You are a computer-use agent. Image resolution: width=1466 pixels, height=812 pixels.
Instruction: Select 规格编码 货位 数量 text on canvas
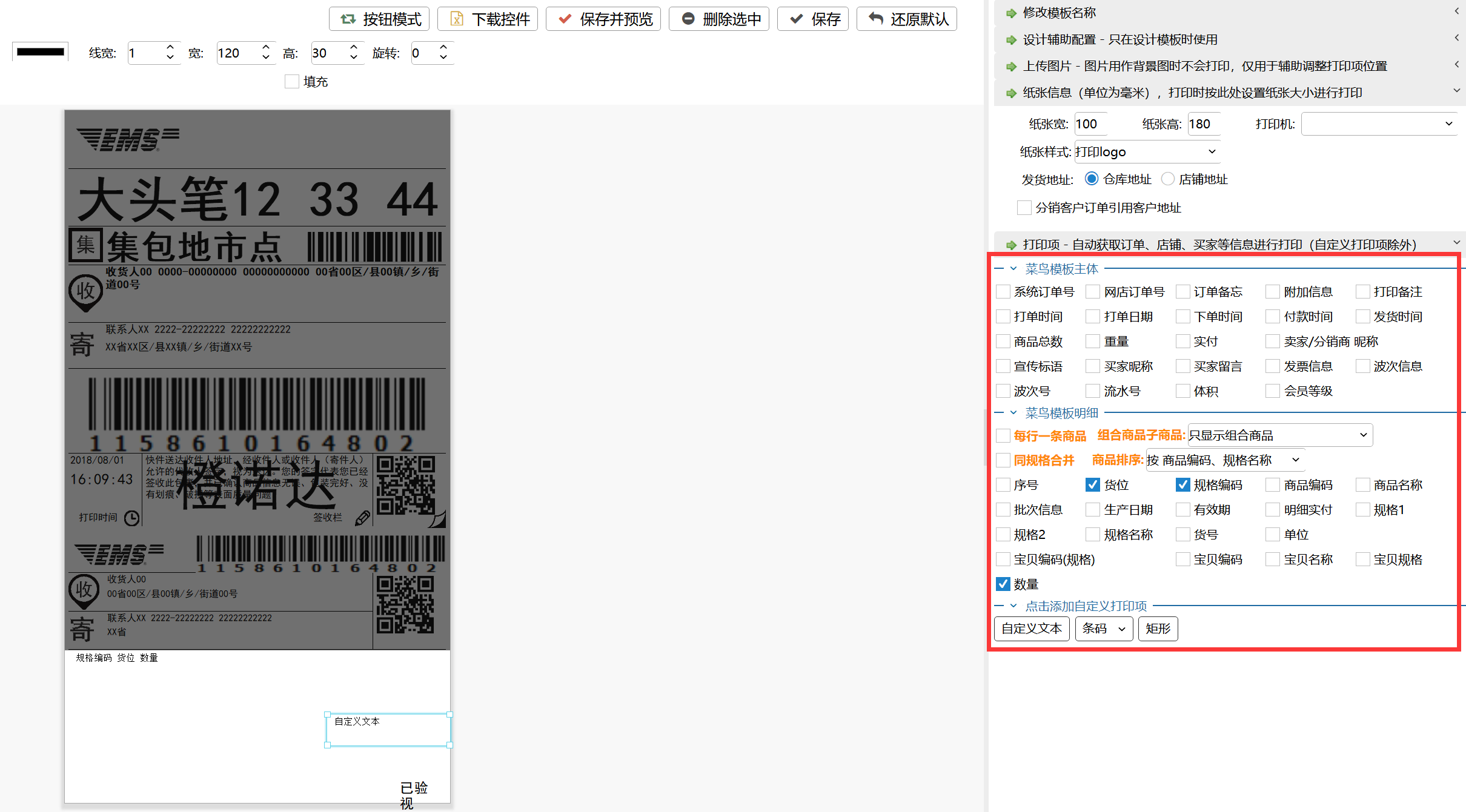coord(117,658)
